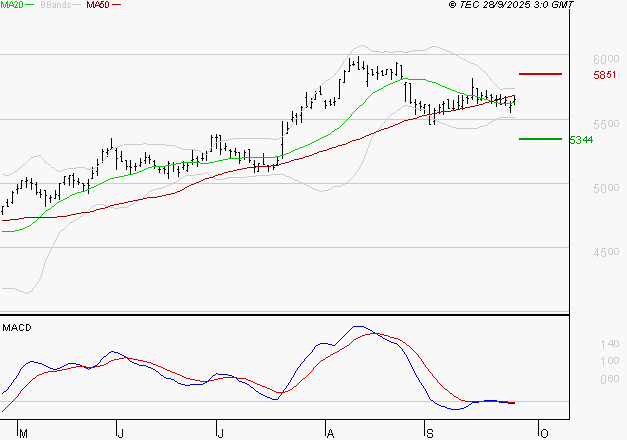Click the S month tick on time axis

[x=430, y=434]
